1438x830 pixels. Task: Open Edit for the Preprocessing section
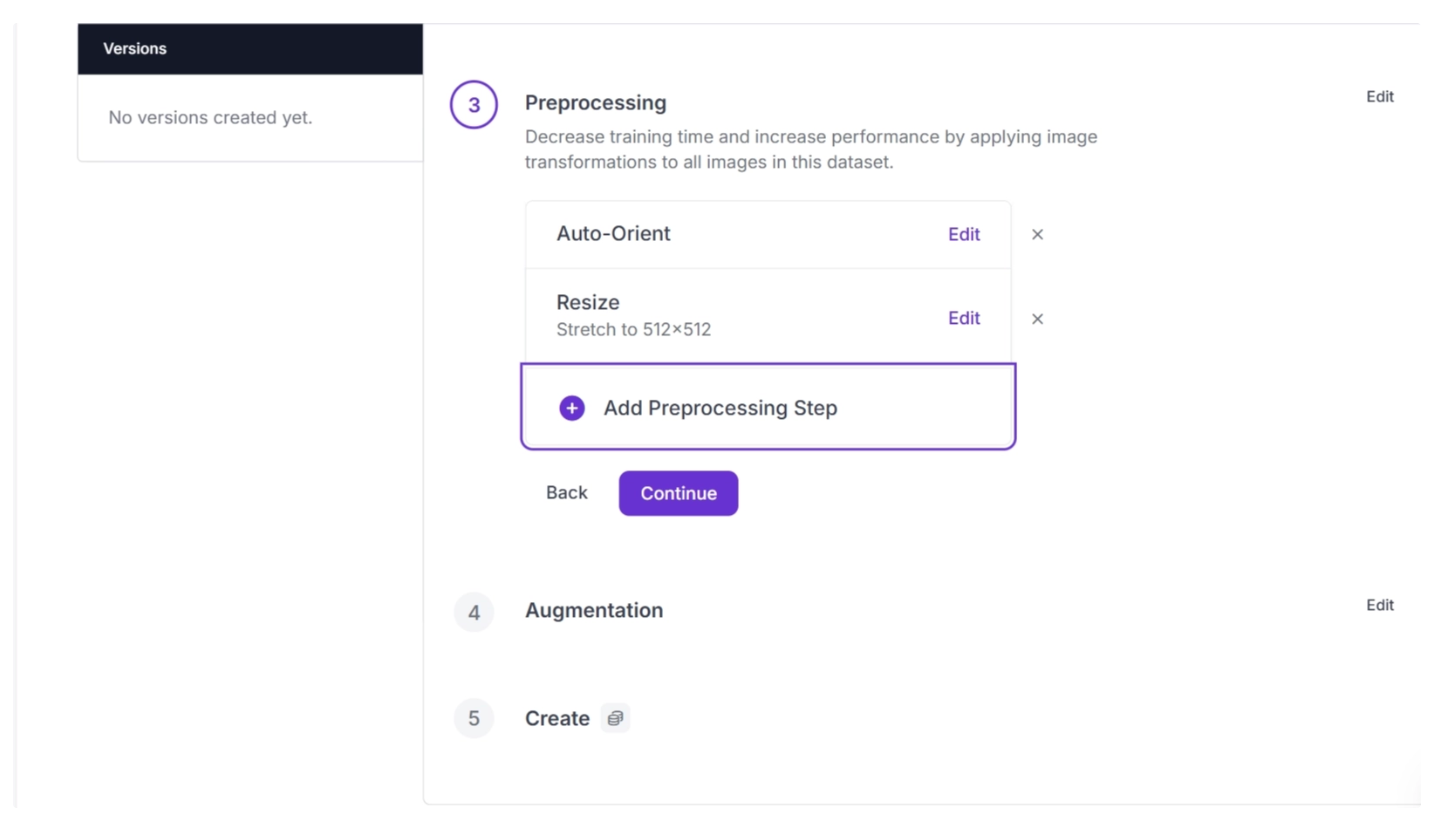click(x=1379, y=97)
